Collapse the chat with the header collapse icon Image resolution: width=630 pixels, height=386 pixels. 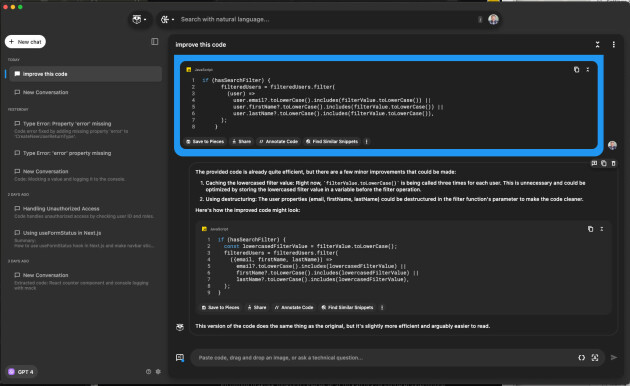[x=597, y=45]
